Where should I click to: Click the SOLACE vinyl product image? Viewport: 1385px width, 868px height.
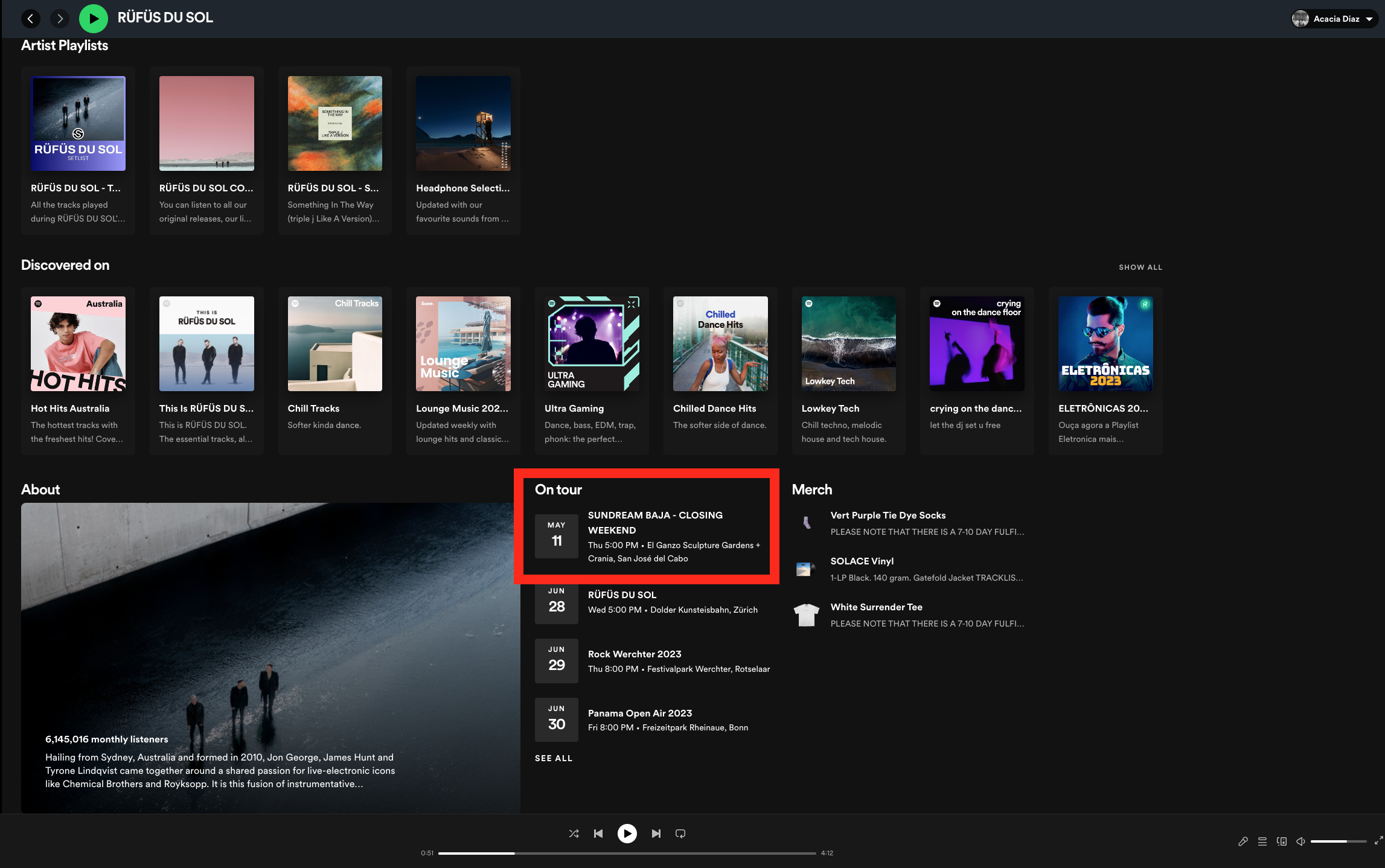click(x=806, y=569)
